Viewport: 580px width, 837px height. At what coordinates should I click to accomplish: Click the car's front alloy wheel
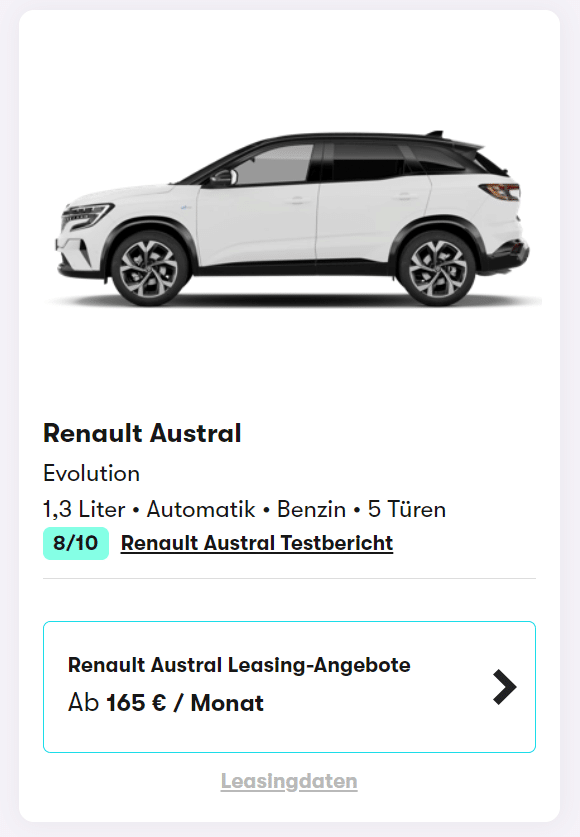click(149, 267)
